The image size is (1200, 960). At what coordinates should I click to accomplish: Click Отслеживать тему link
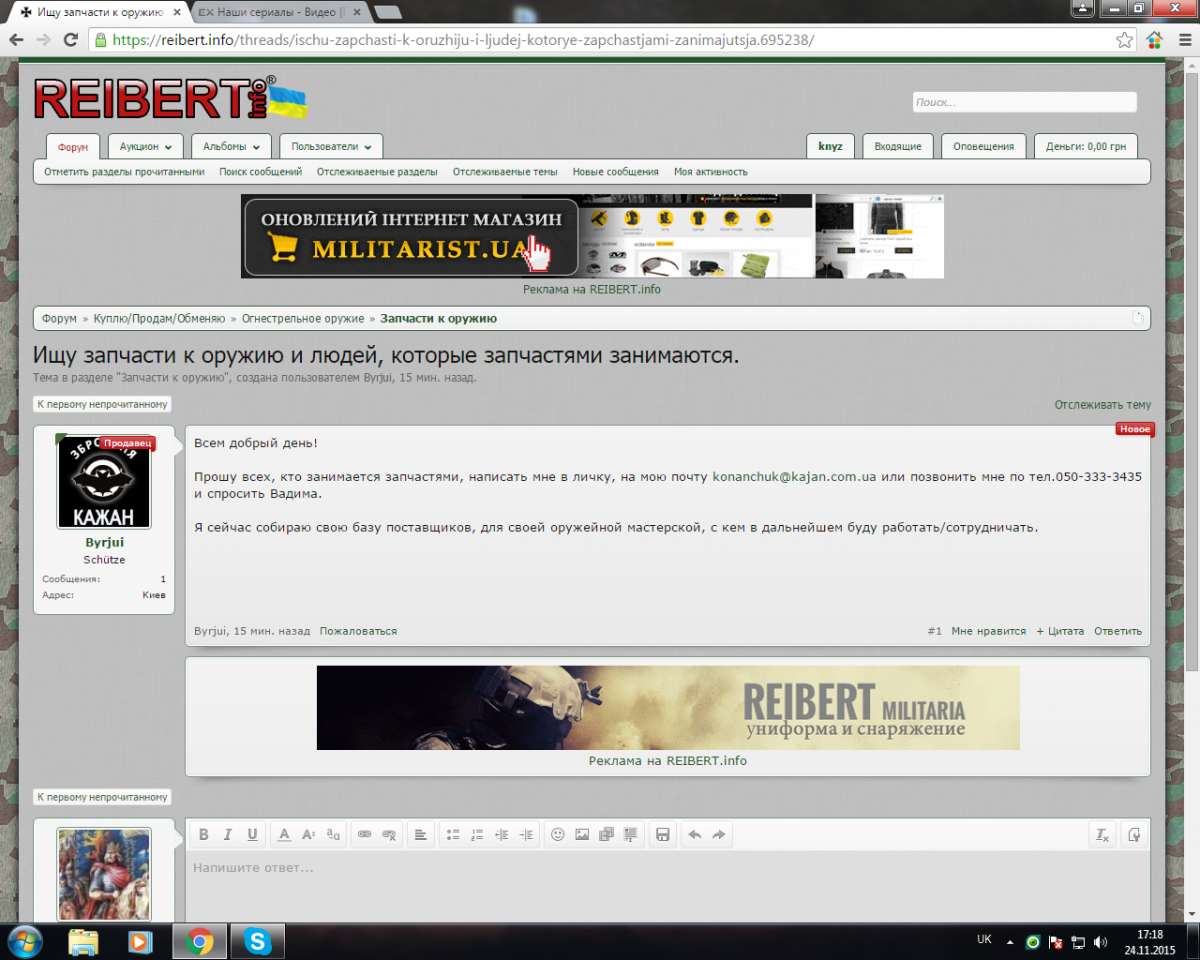pyautogui.click(x=1103, y=404)
